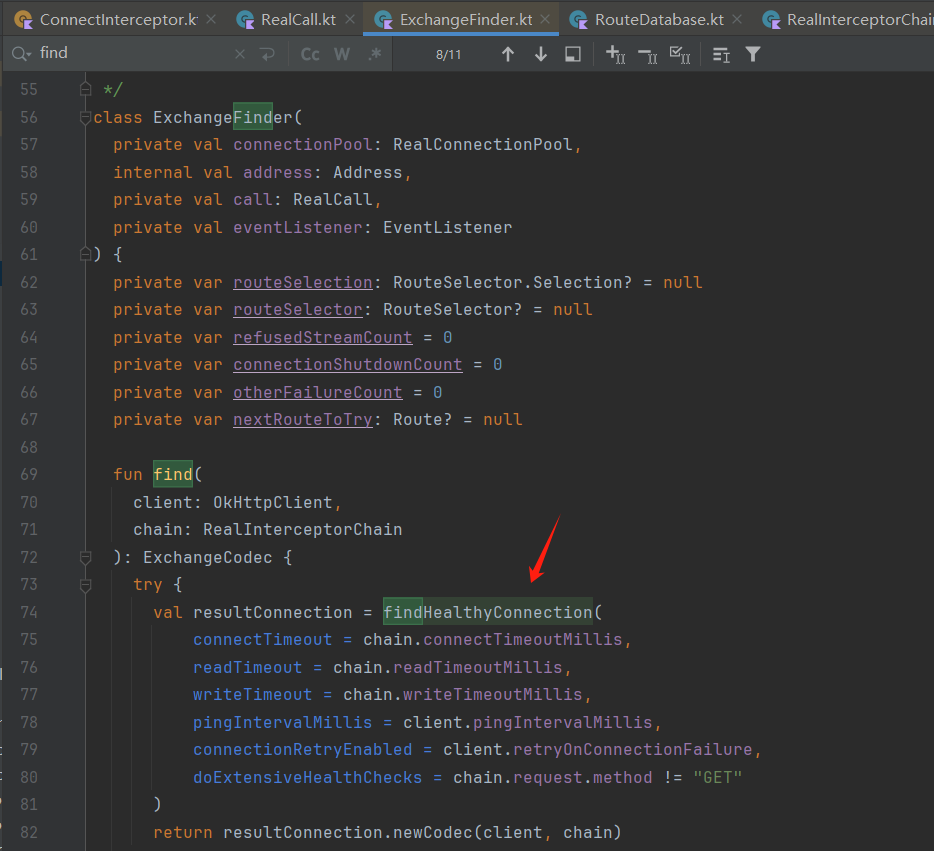Screen dimensions: 934x851
Task: Click the 'nextRouteToTry' variable
Action: 303,420
